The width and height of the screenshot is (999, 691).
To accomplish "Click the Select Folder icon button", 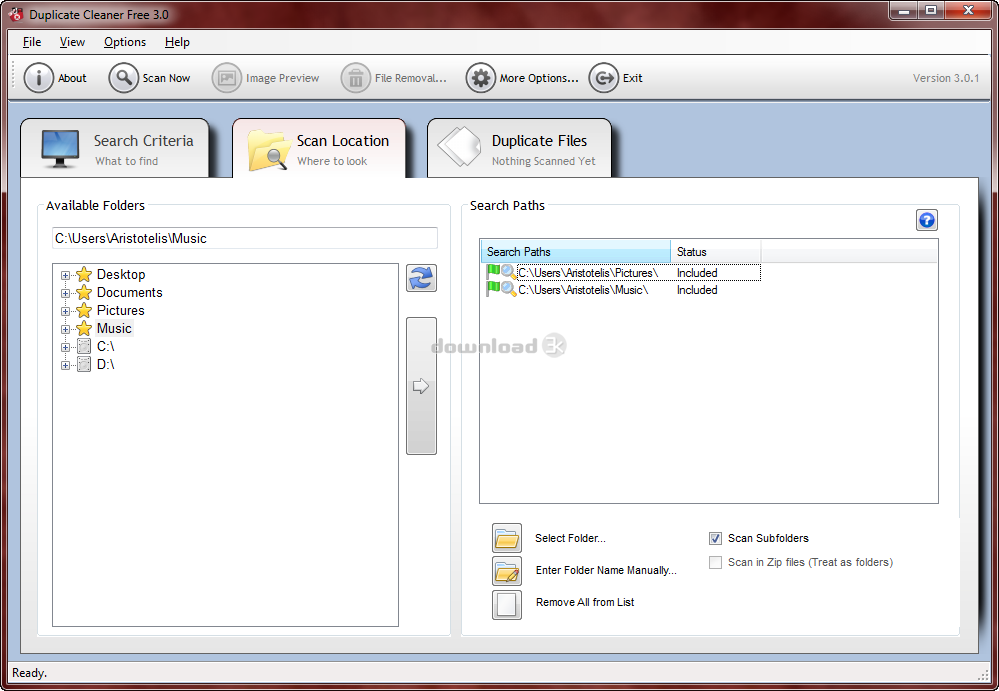I will pos(507,538).
